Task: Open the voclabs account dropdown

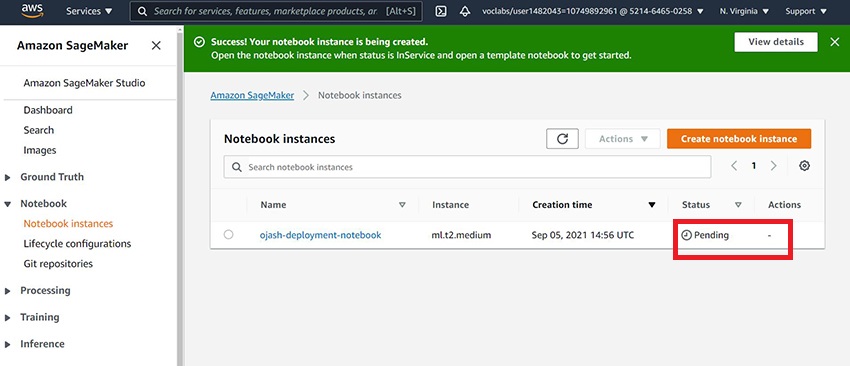Action: (x=593, y=11)
